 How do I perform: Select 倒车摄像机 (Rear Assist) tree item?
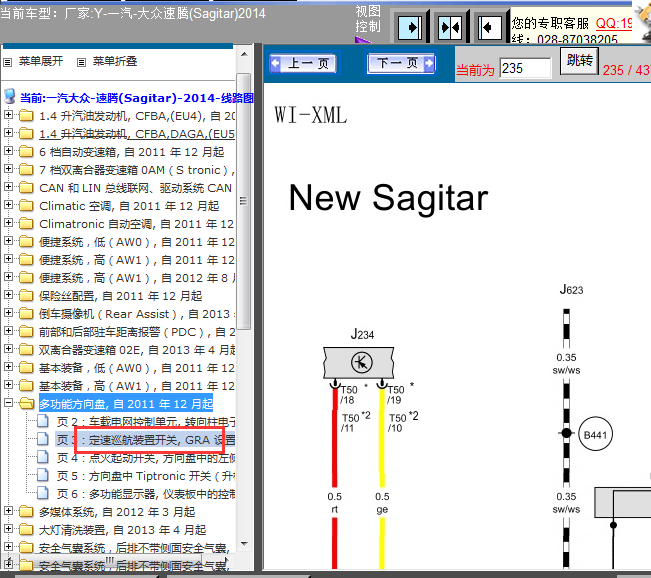[137, 314]
